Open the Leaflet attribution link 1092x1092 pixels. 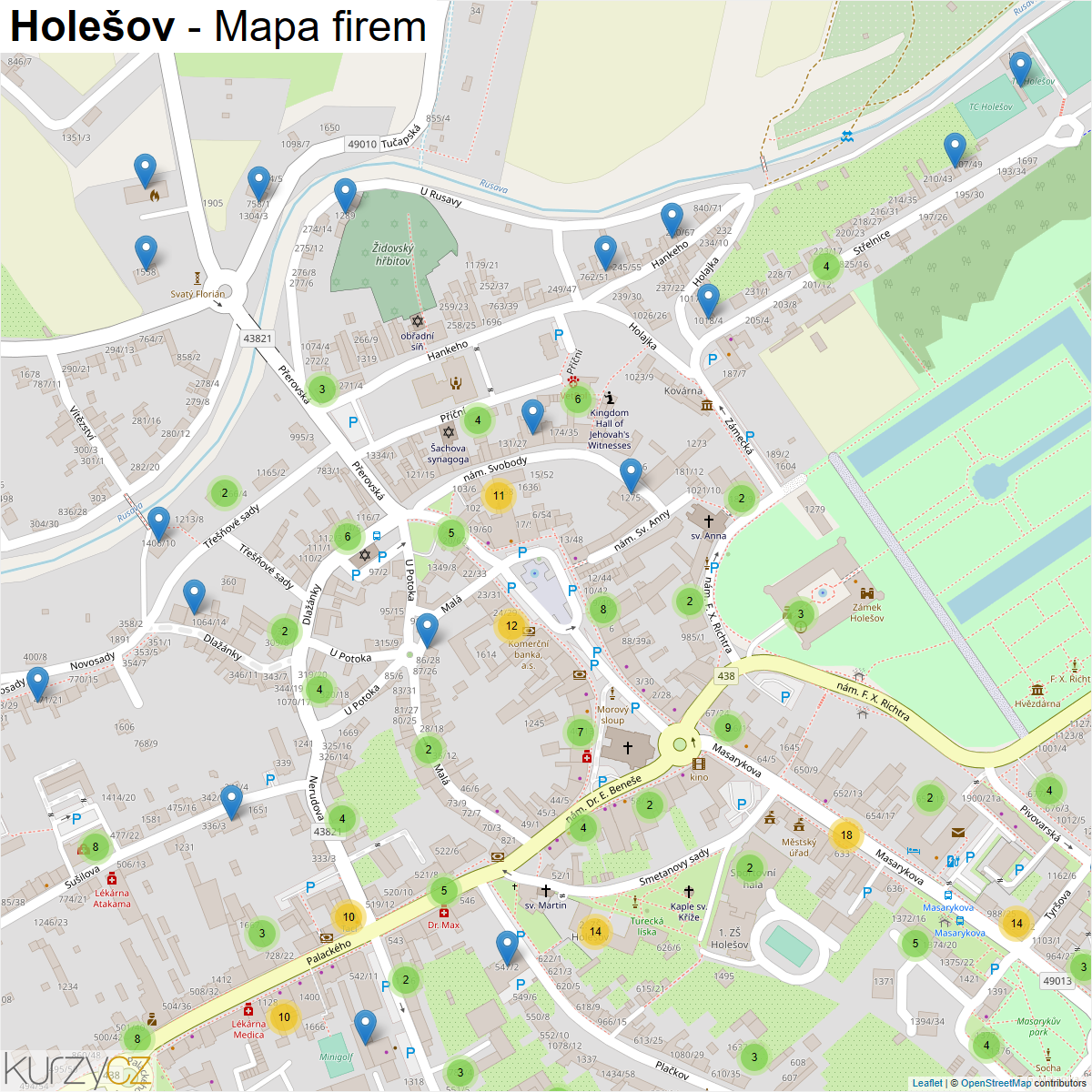pyautogui.click(x=927, y=1083)
